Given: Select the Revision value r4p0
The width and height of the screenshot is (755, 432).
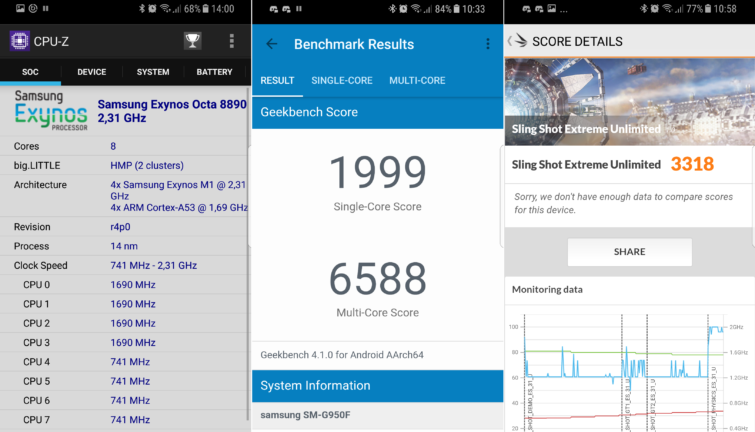Looking at the screenshot, I should coord(120,227).
